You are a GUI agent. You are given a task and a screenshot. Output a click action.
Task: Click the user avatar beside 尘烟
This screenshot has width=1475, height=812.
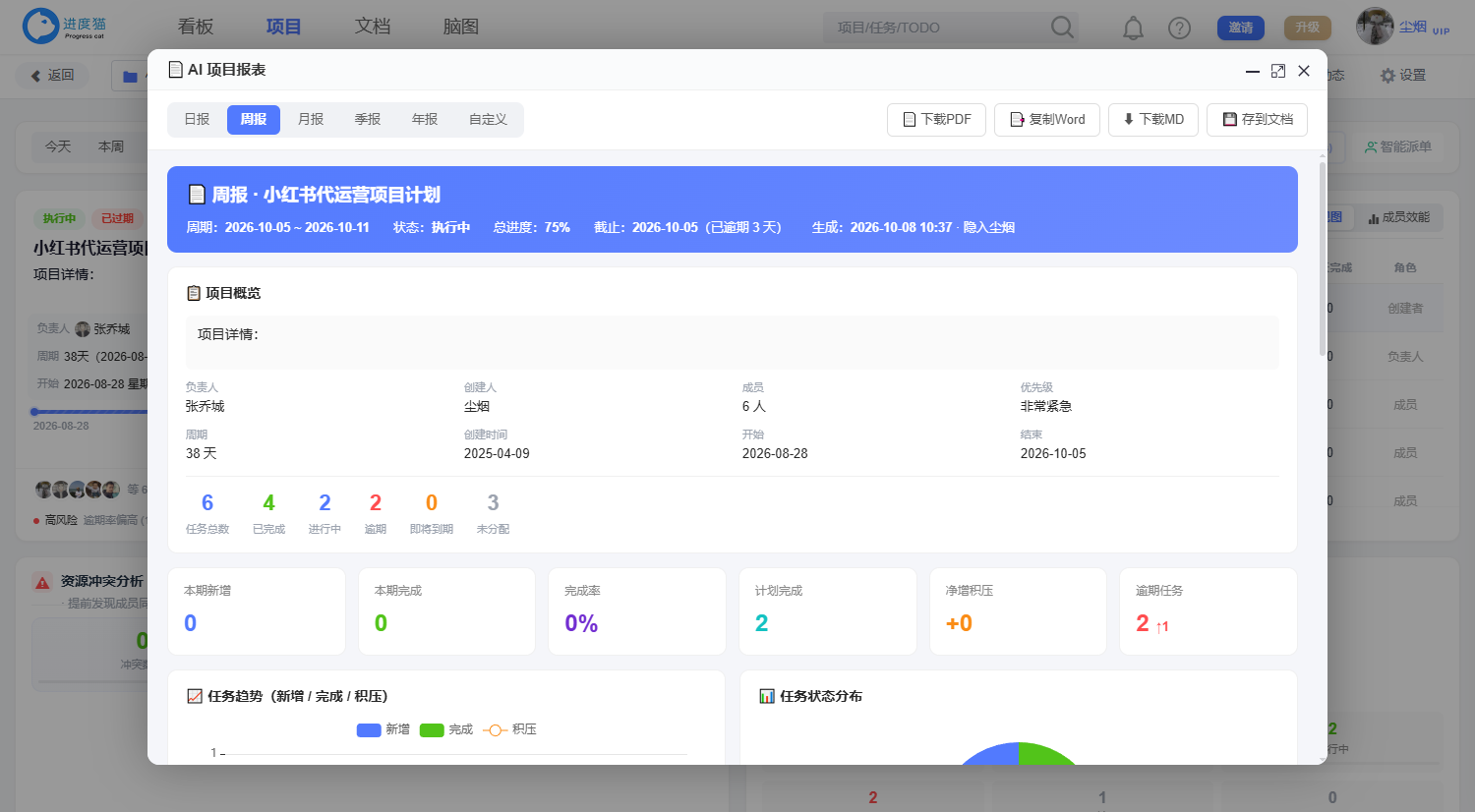(x=1375, y=27)
